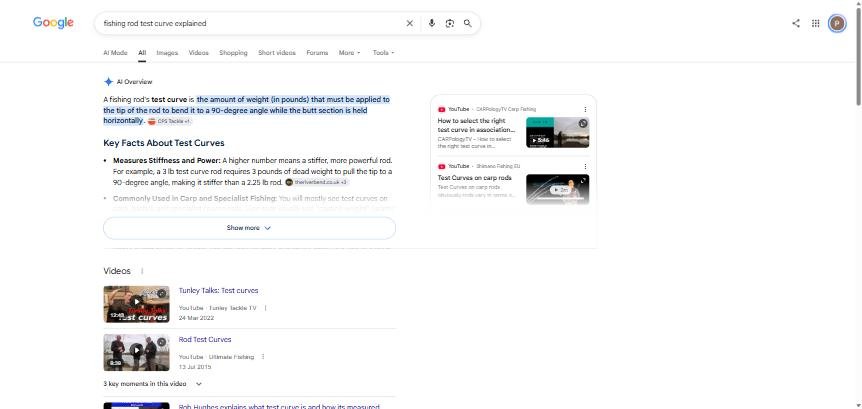Open options for Shimano Fishing video card
The height and width of the screenshot is (409, 862).
point(585,166)
